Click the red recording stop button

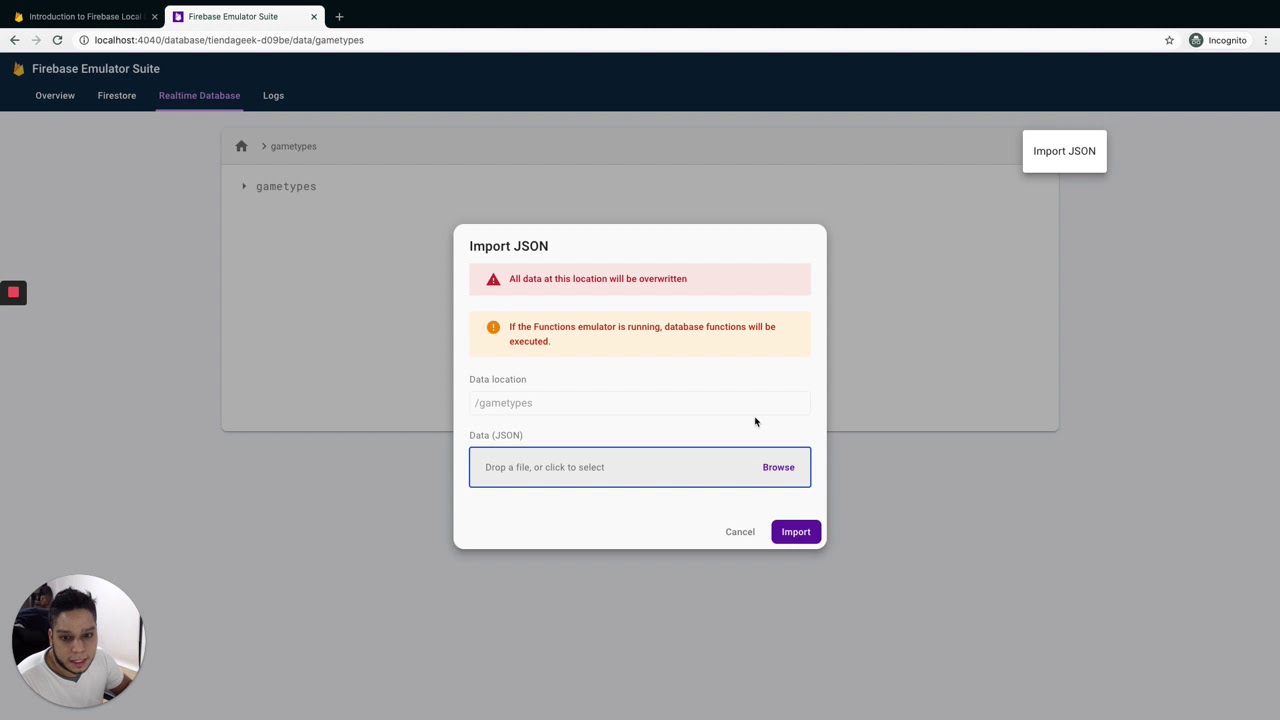pyautogui.click(x=13, y=292)
